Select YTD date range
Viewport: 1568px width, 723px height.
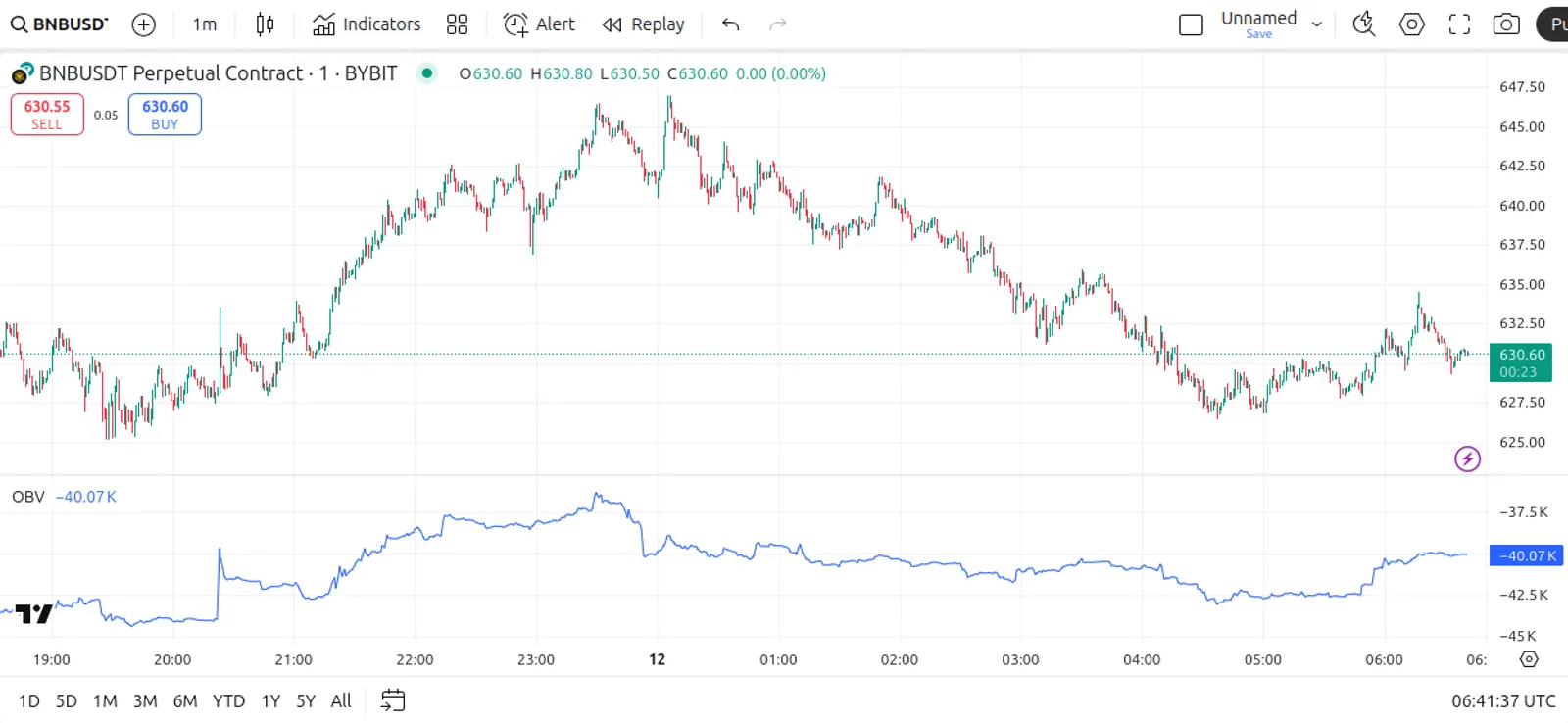(x=228, y=701)
